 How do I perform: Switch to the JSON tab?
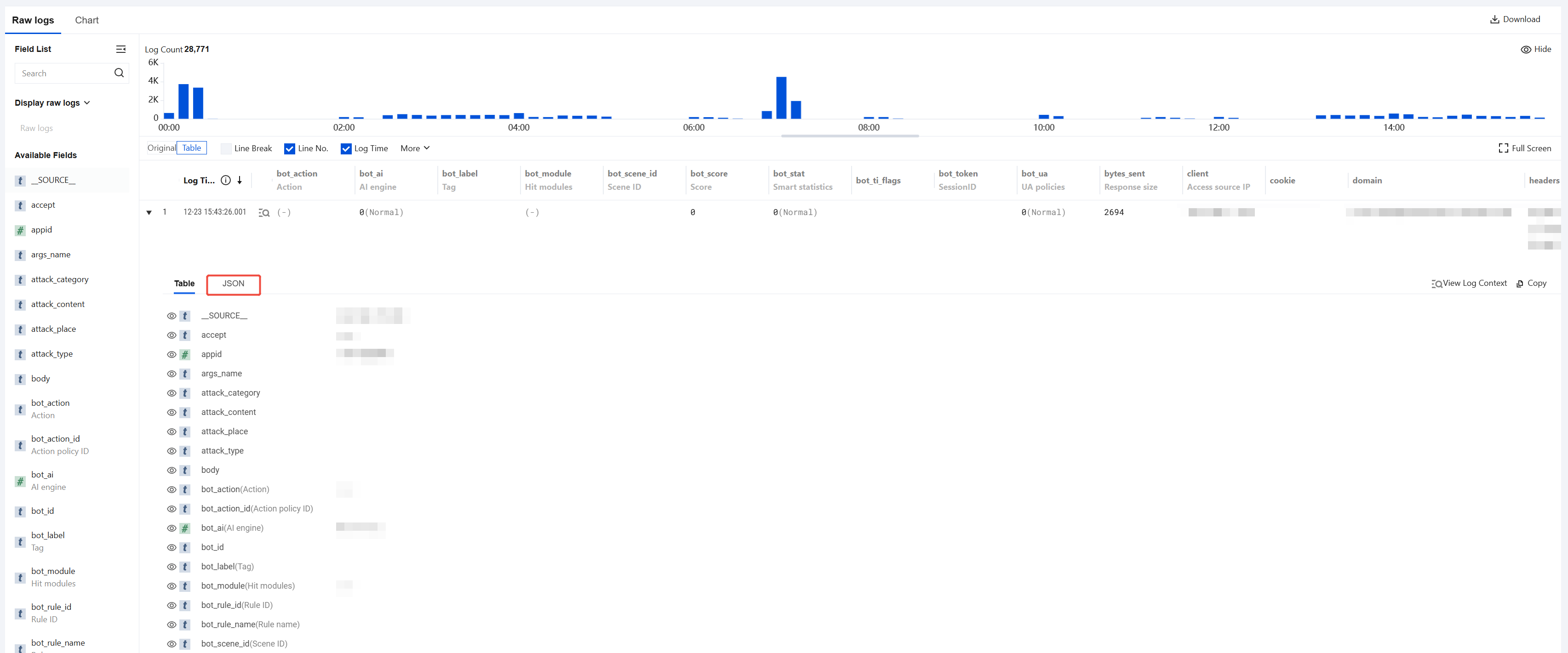233,284
